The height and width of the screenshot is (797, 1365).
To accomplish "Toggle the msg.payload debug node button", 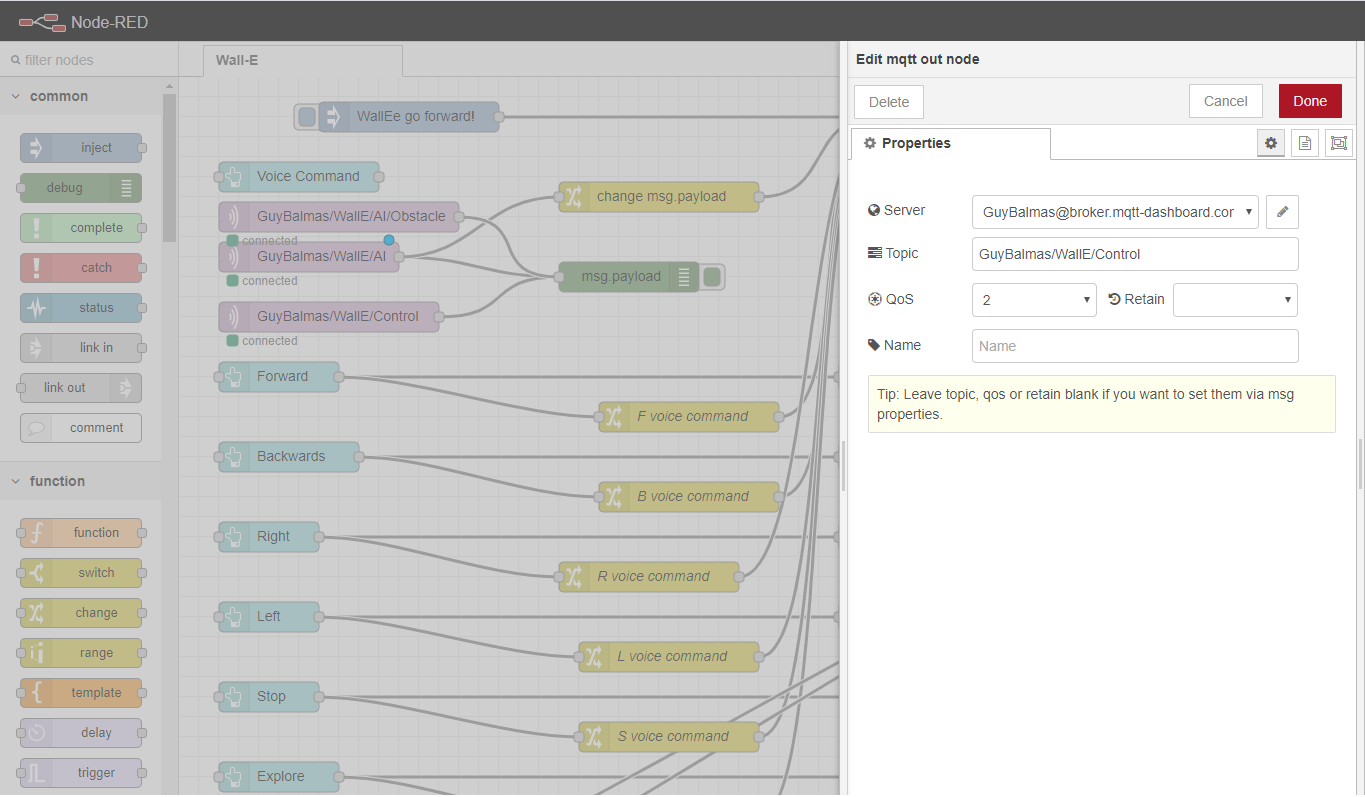I will coord(712,277).
